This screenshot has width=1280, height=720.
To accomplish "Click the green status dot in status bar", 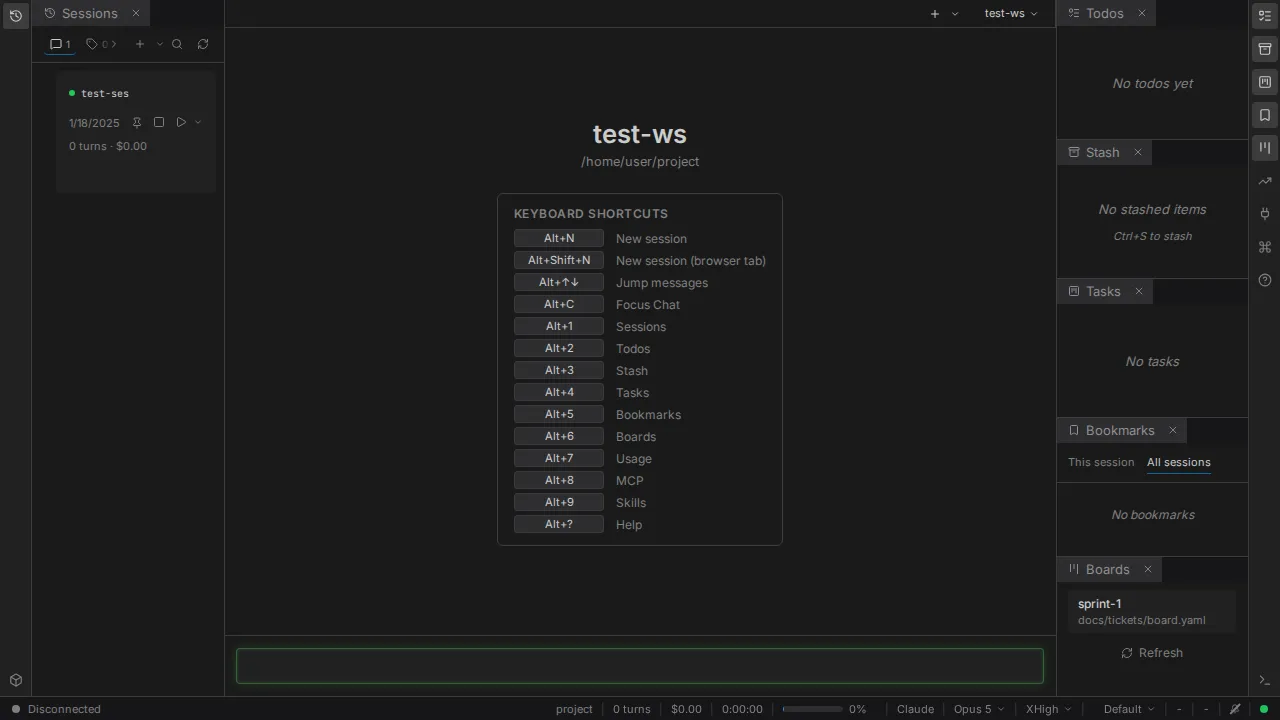I will [x=1264, y=709].
